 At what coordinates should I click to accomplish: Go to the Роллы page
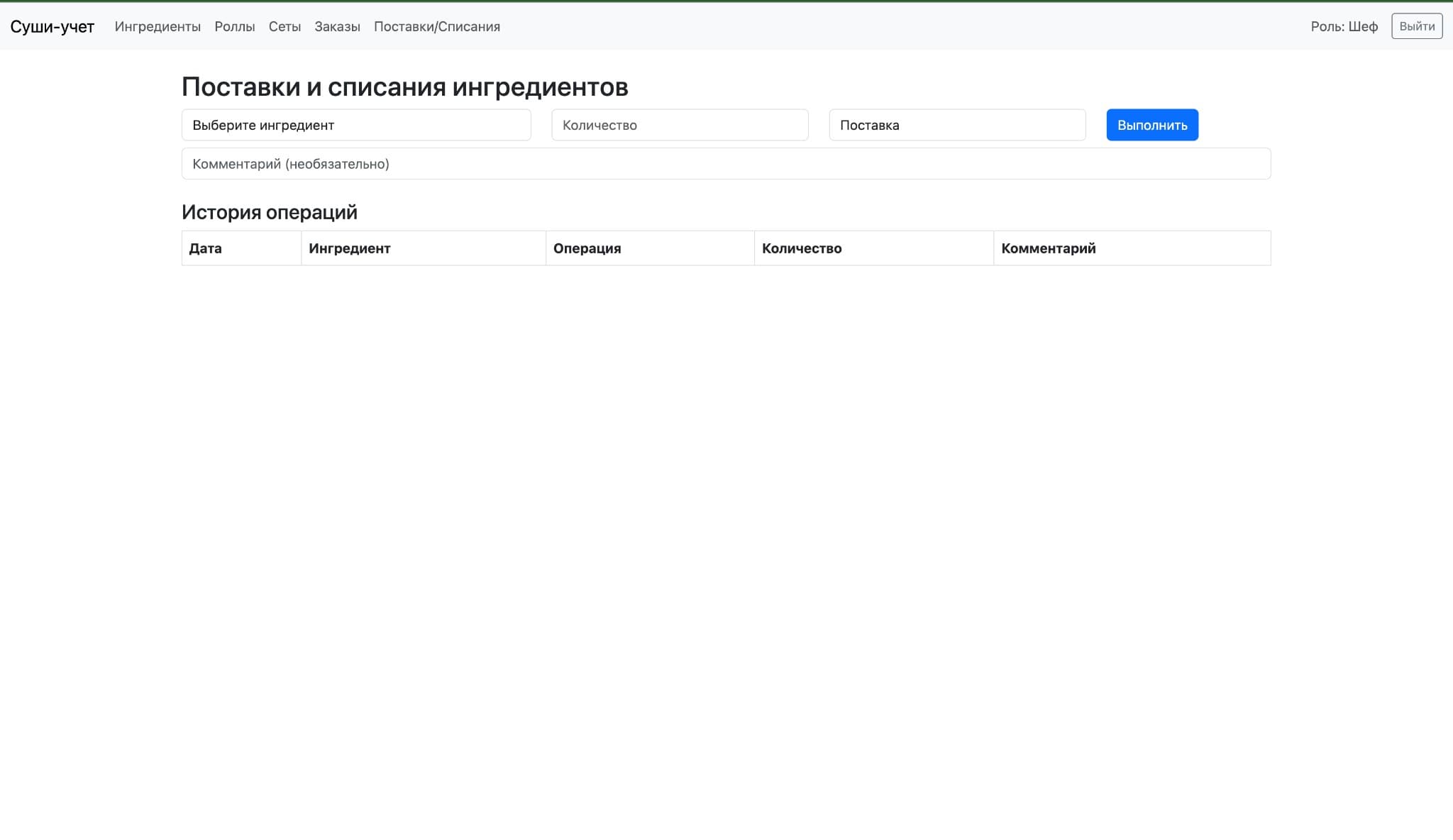(234, 26)
